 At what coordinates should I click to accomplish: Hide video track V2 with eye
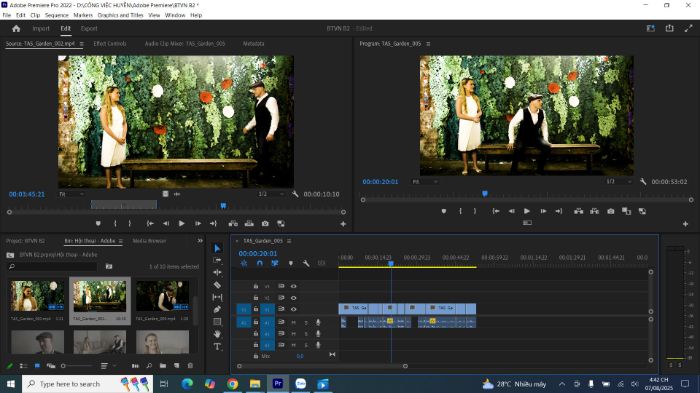pyautogui.click(x=293, y=298)
